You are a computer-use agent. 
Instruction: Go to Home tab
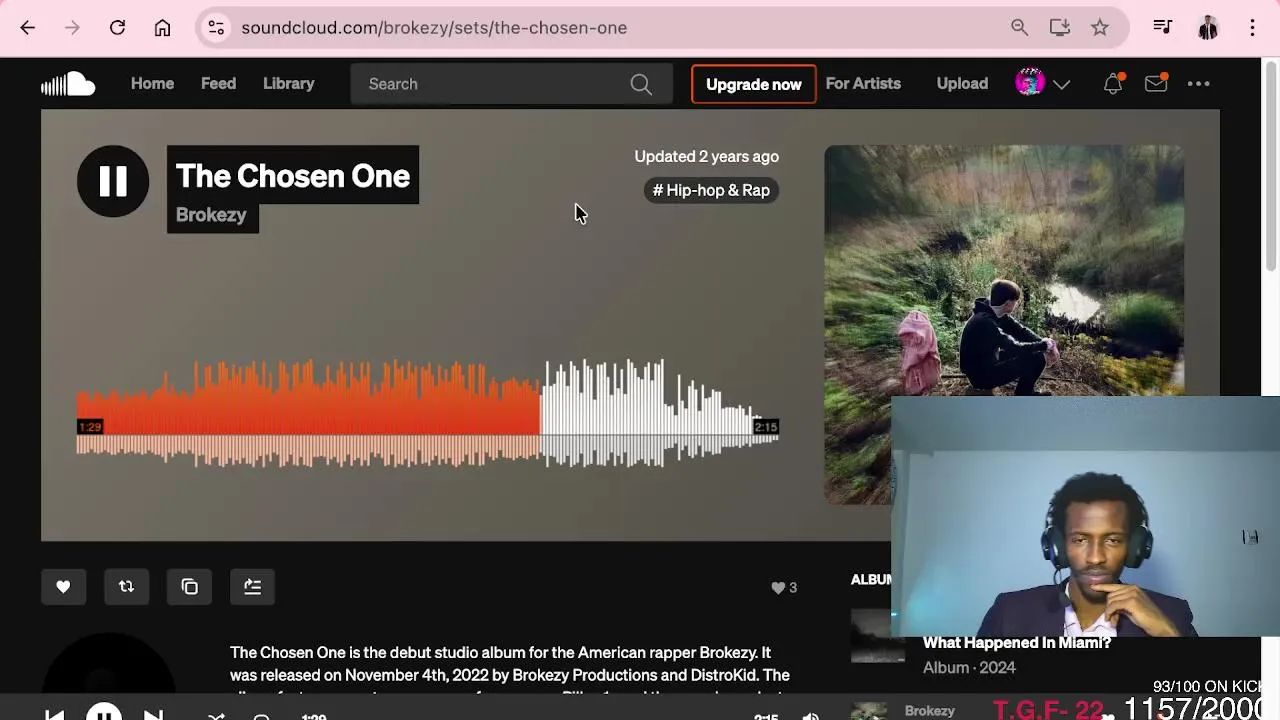tap(152, 84)
